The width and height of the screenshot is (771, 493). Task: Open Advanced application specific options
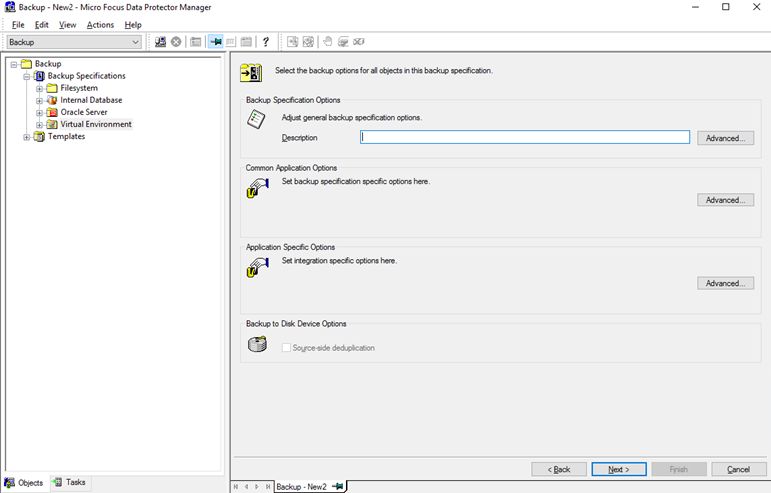725,283
